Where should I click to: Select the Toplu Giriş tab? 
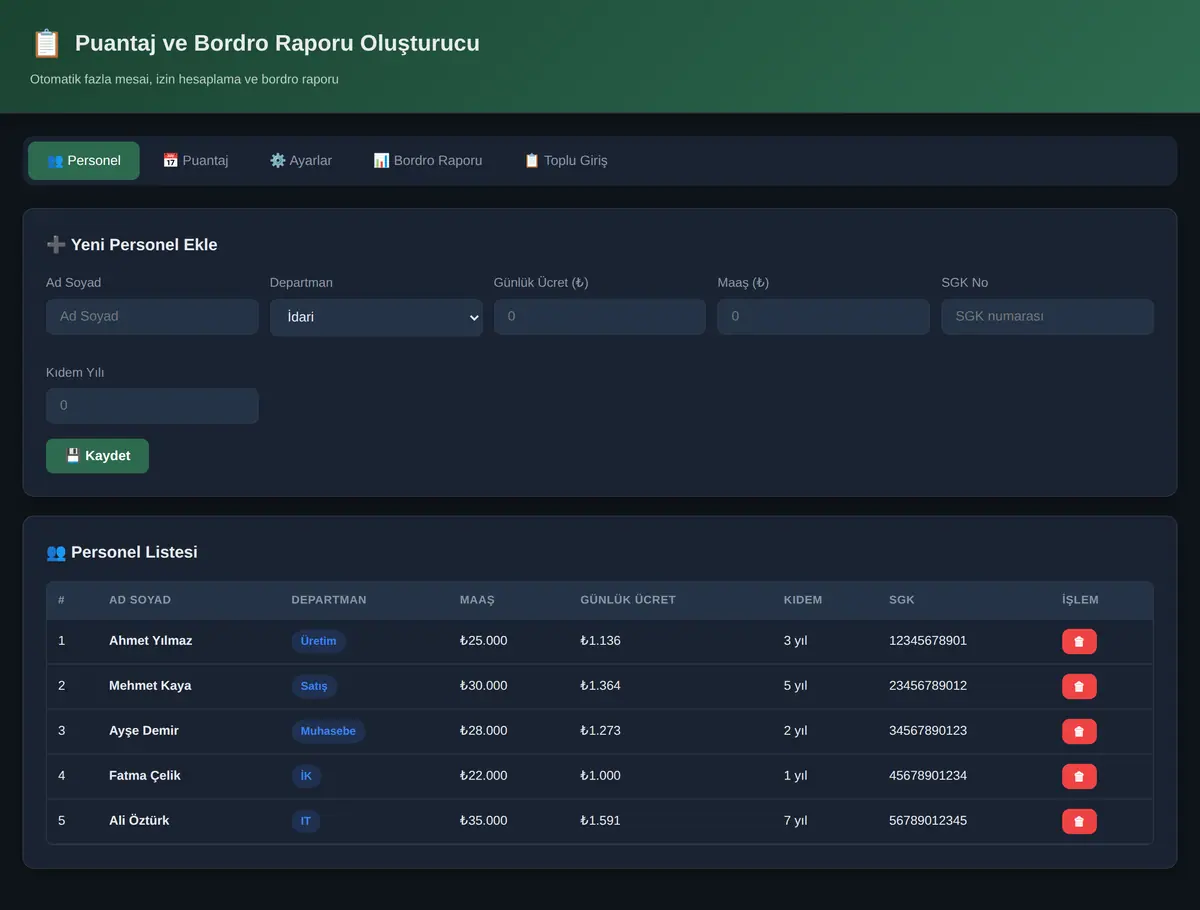coord(566,161)
